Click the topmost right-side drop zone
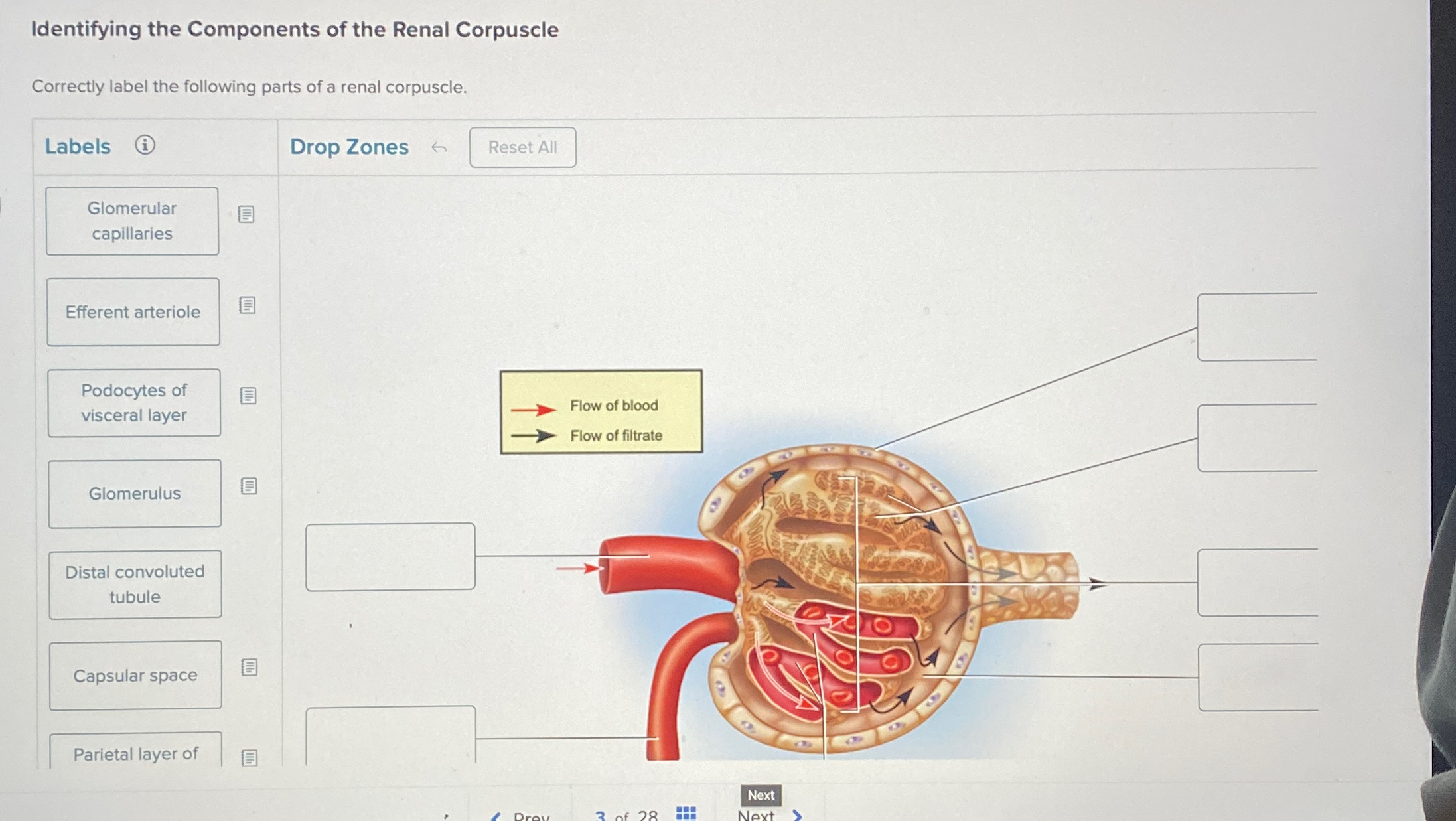Viewport: 1456px width, 821px height. pyautogui.click(x=1257, y=327)
